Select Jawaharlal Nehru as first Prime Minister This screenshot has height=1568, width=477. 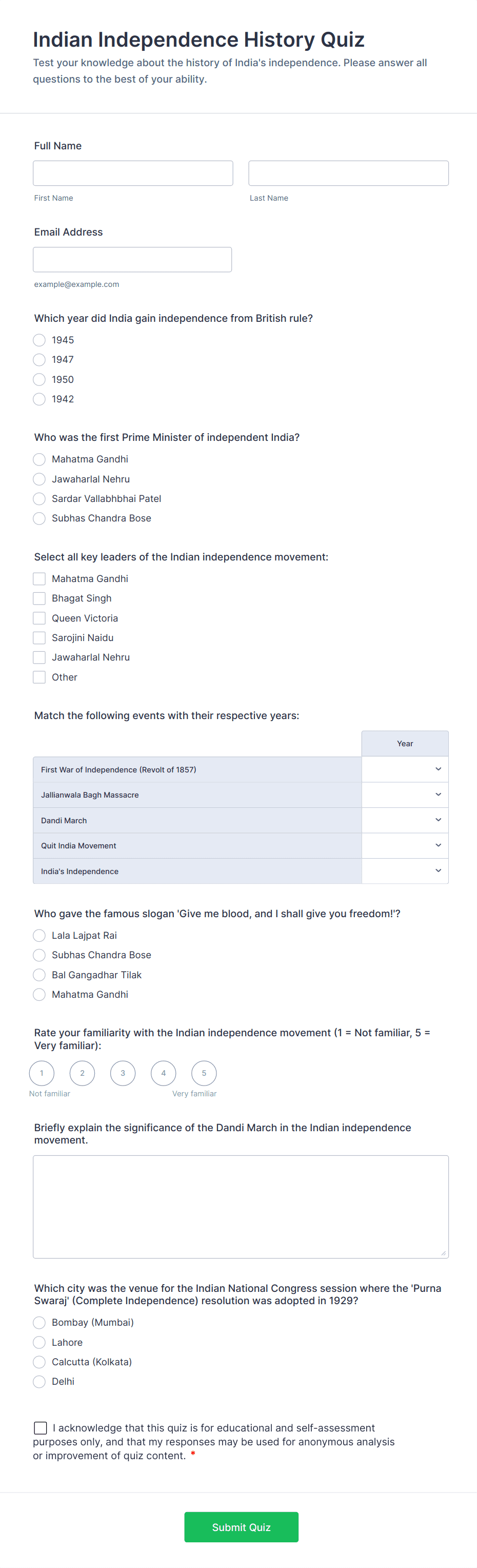pyautogui.click(x=39, y=479)
